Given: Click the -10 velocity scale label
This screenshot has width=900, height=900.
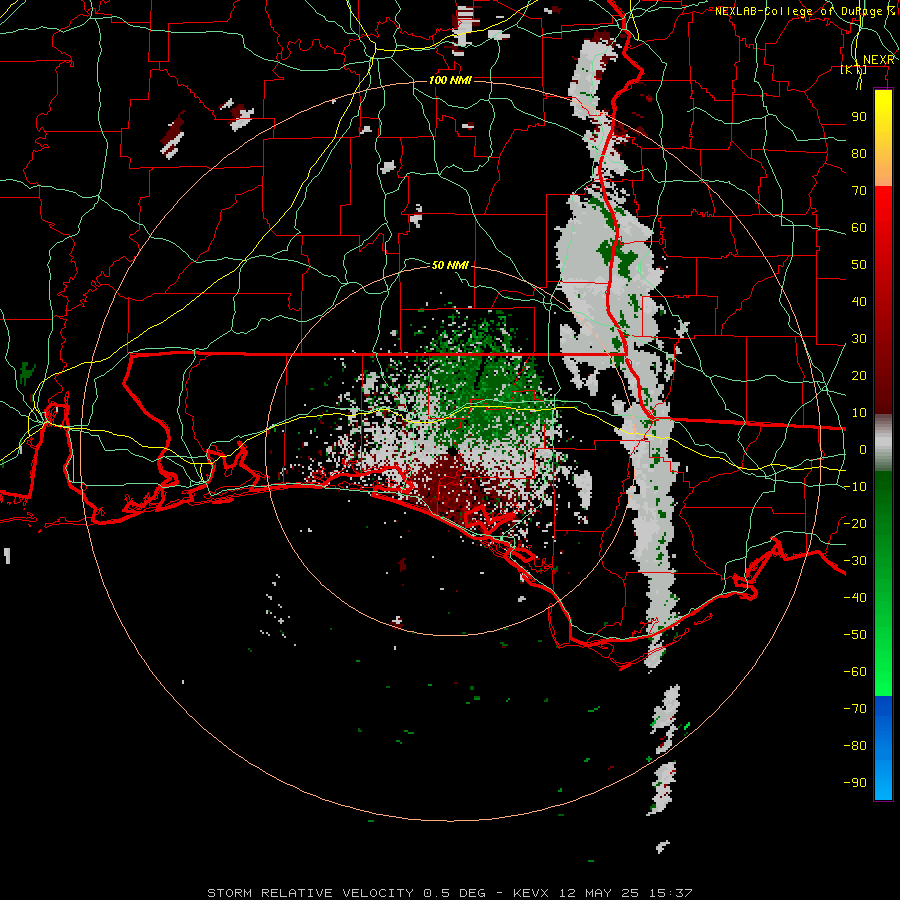Looking at the screenshot, I should (855, 487).
